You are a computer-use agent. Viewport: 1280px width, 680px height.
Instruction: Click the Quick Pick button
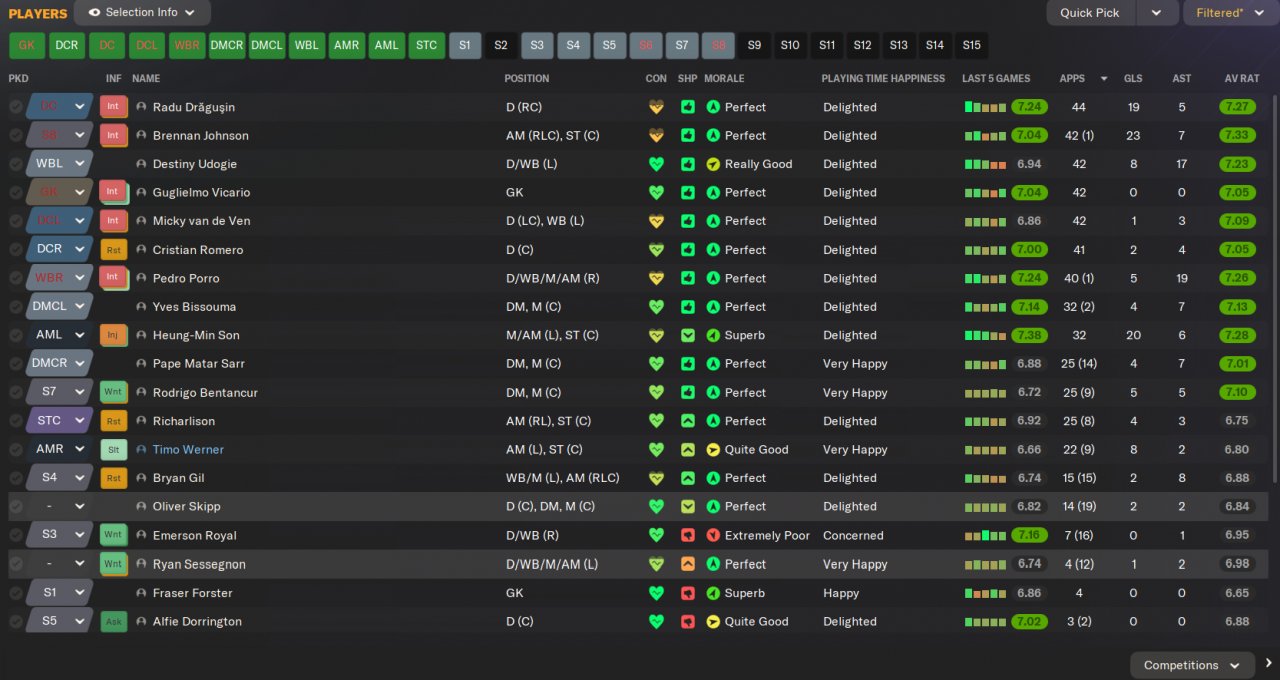point(1091,13)
